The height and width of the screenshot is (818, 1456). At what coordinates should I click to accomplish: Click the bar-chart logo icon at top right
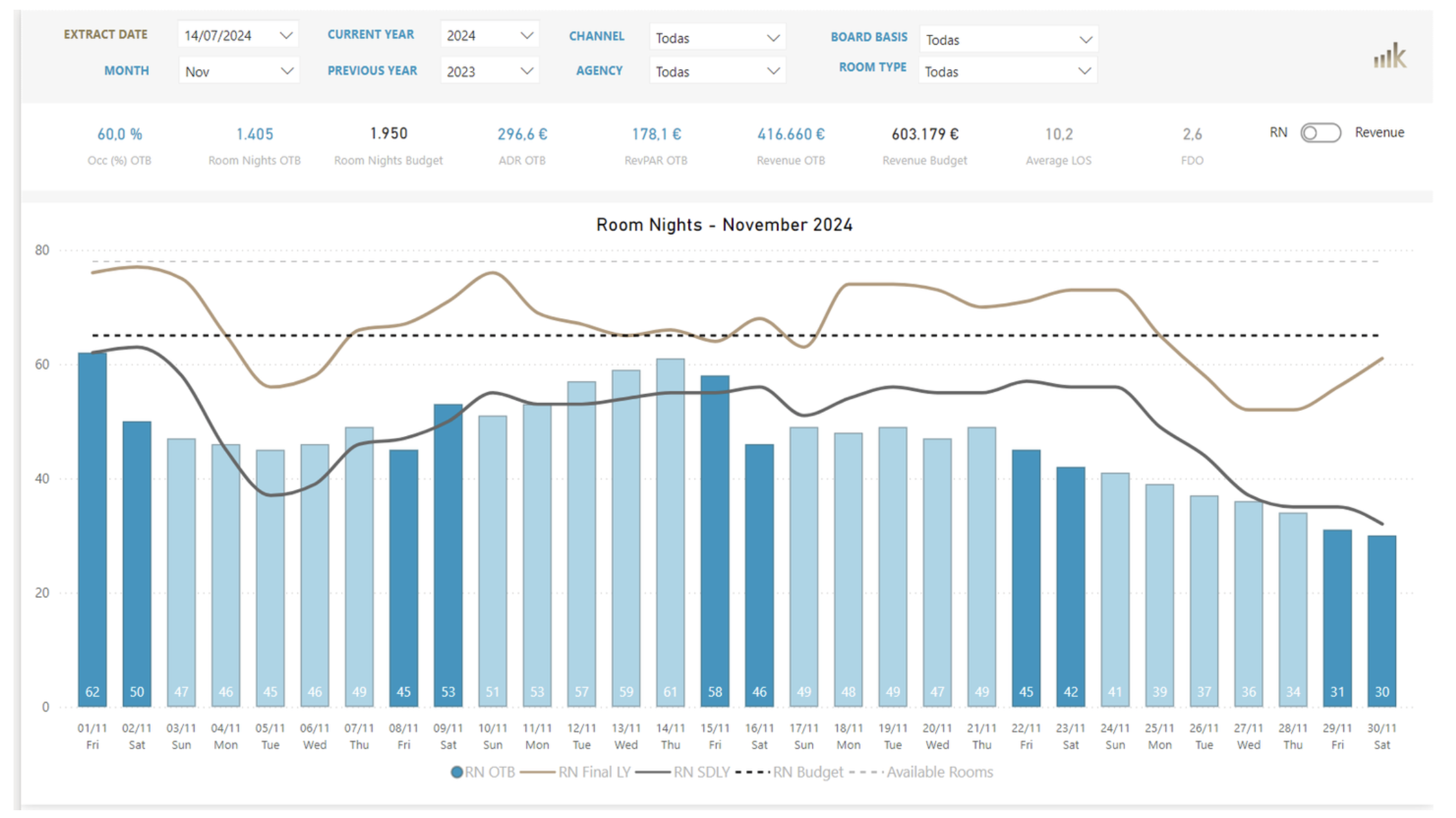(1390, 55)
